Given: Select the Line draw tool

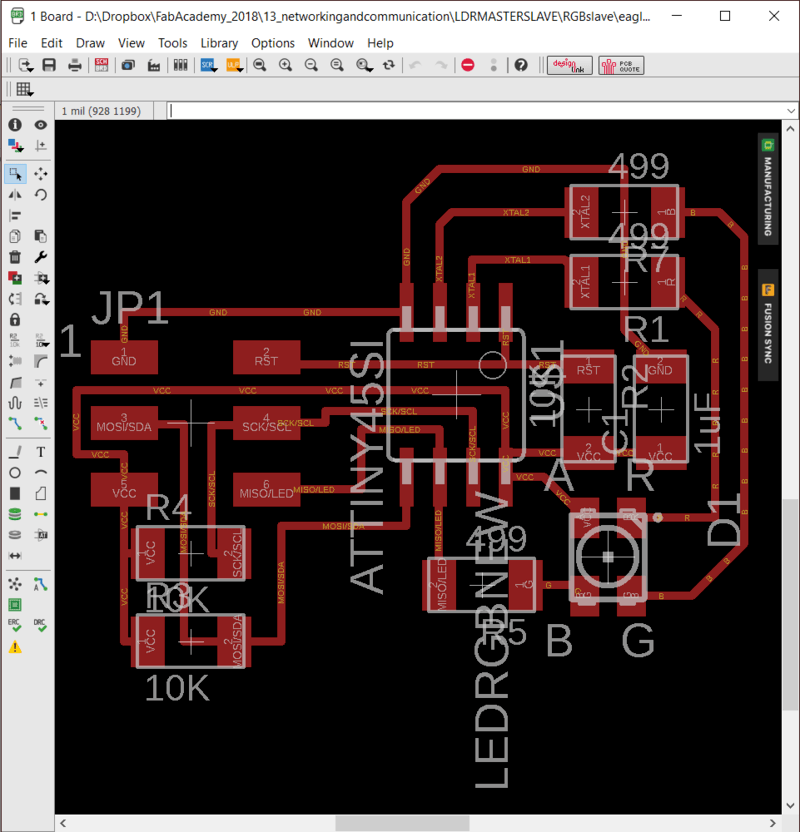Looking at the screenshot, I should (15, 452).
